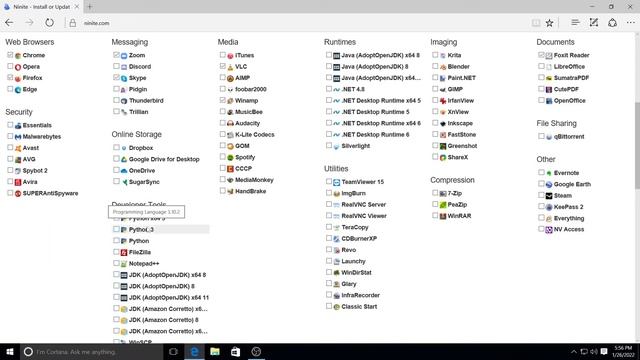Image resolution: width=640 pixels, height=360 pixels.
Task: Open Task View on the taskbar
Action: click(x=173, y=352)
